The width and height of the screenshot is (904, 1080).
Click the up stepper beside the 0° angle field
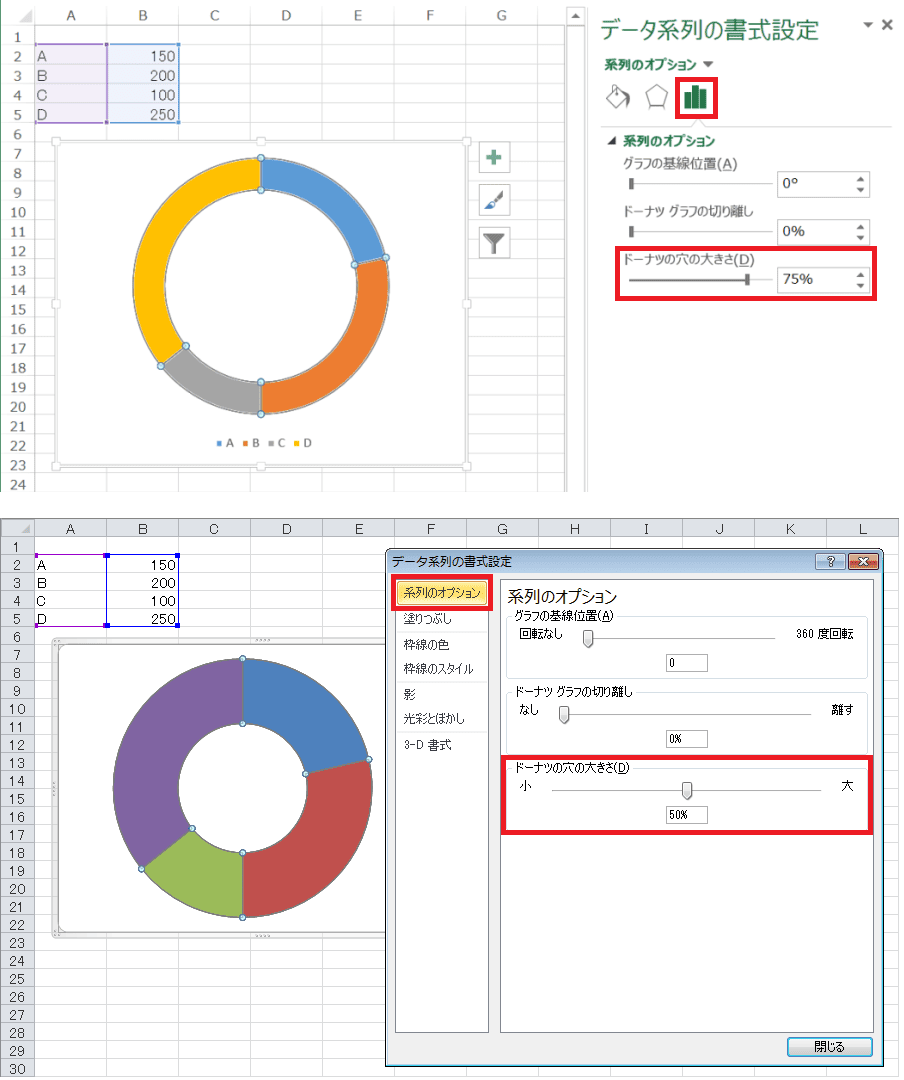pos(860,179)
